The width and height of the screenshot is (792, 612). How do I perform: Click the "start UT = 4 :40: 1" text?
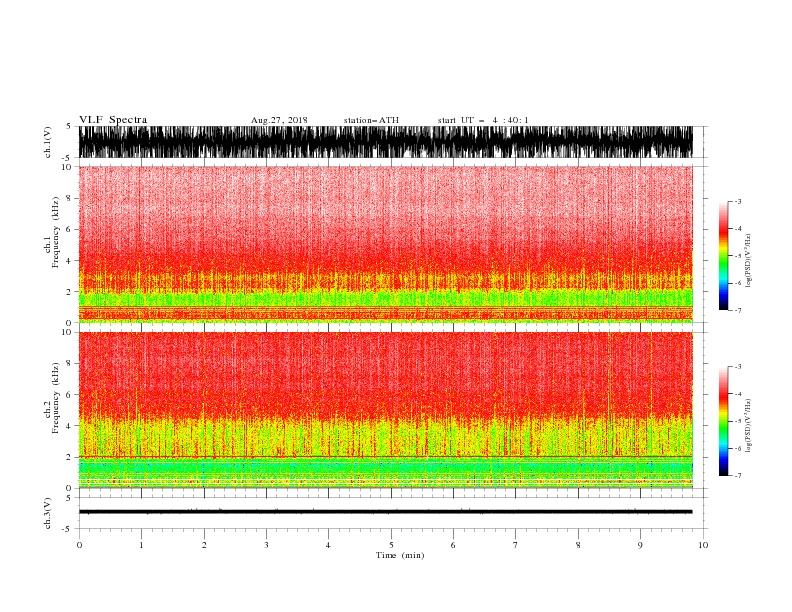pyautogui.click(x=483, y=120)
